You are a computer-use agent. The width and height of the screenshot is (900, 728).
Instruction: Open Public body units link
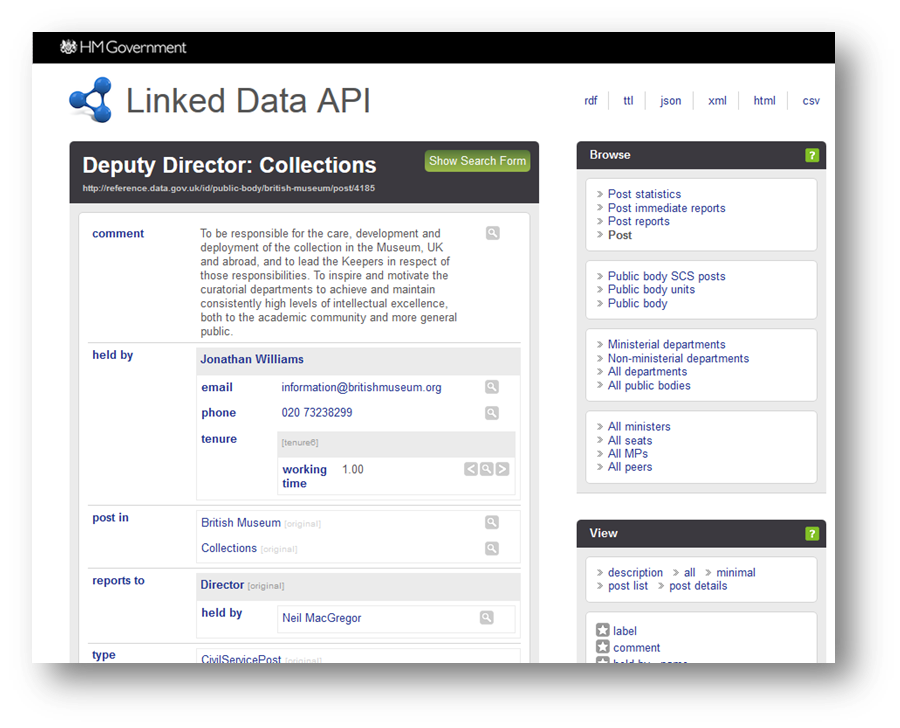point(651,289)
